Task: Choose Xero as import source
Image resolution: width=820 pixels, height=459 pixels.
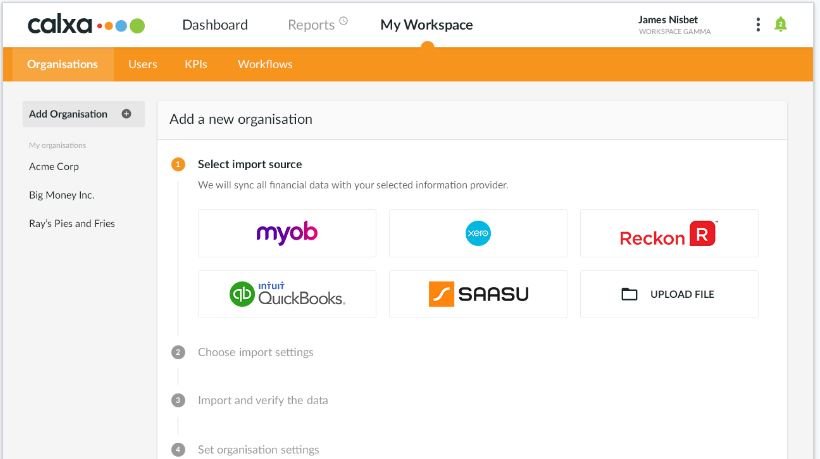Action: pos(478,233)
